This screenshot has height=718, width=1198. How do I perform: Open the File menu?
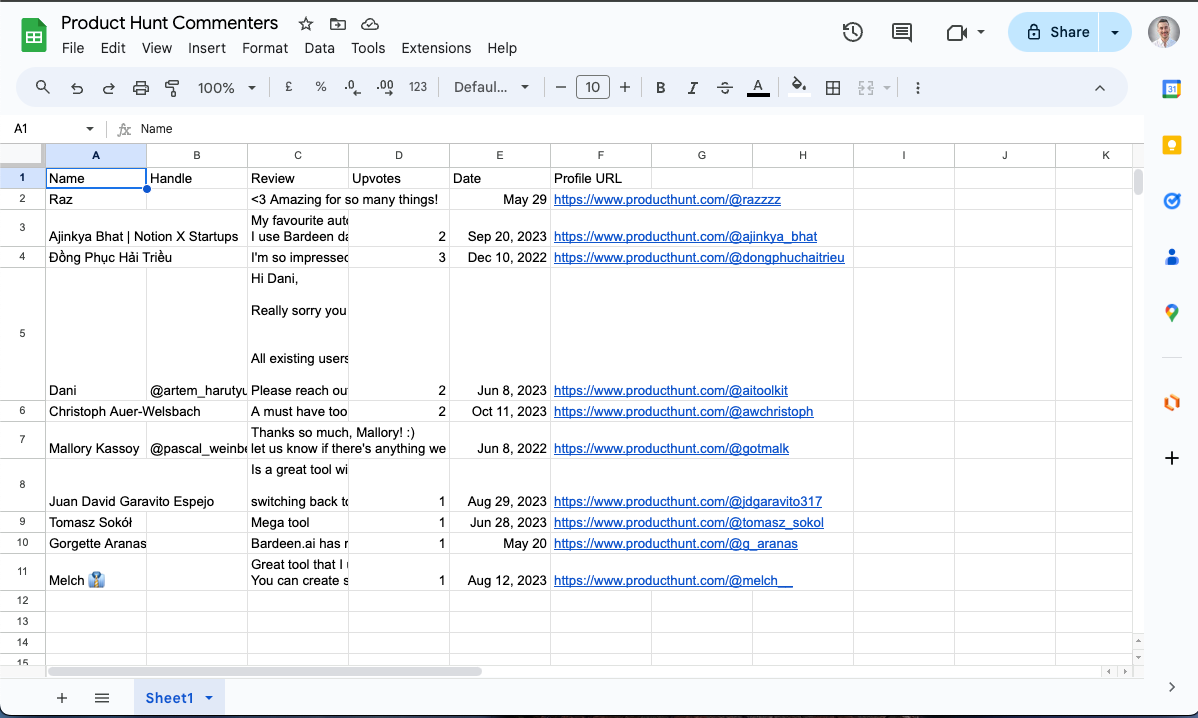point(73,48)
